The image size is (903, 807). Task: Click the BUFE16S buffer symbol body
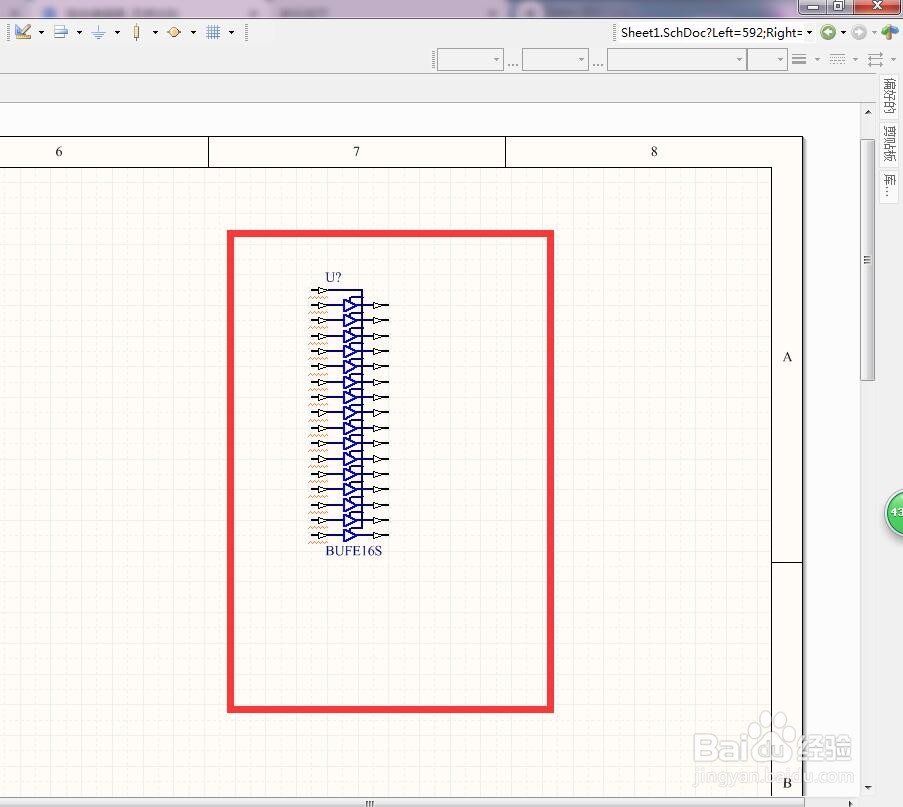coord(350,412)
